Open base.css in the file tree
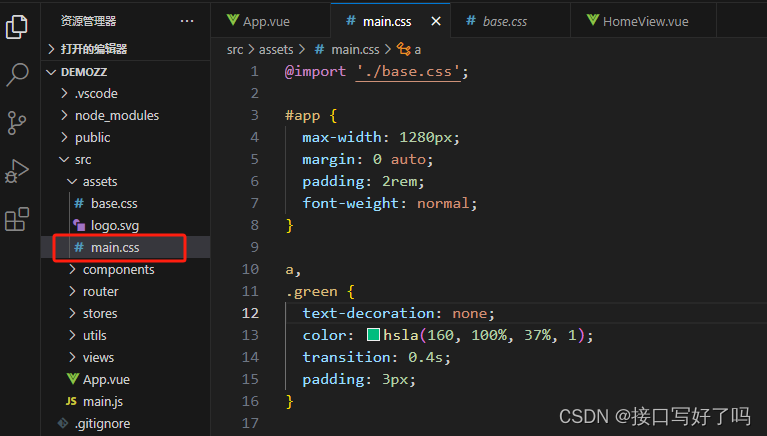Viewport: 767px width, 436px height. [125, 204]
